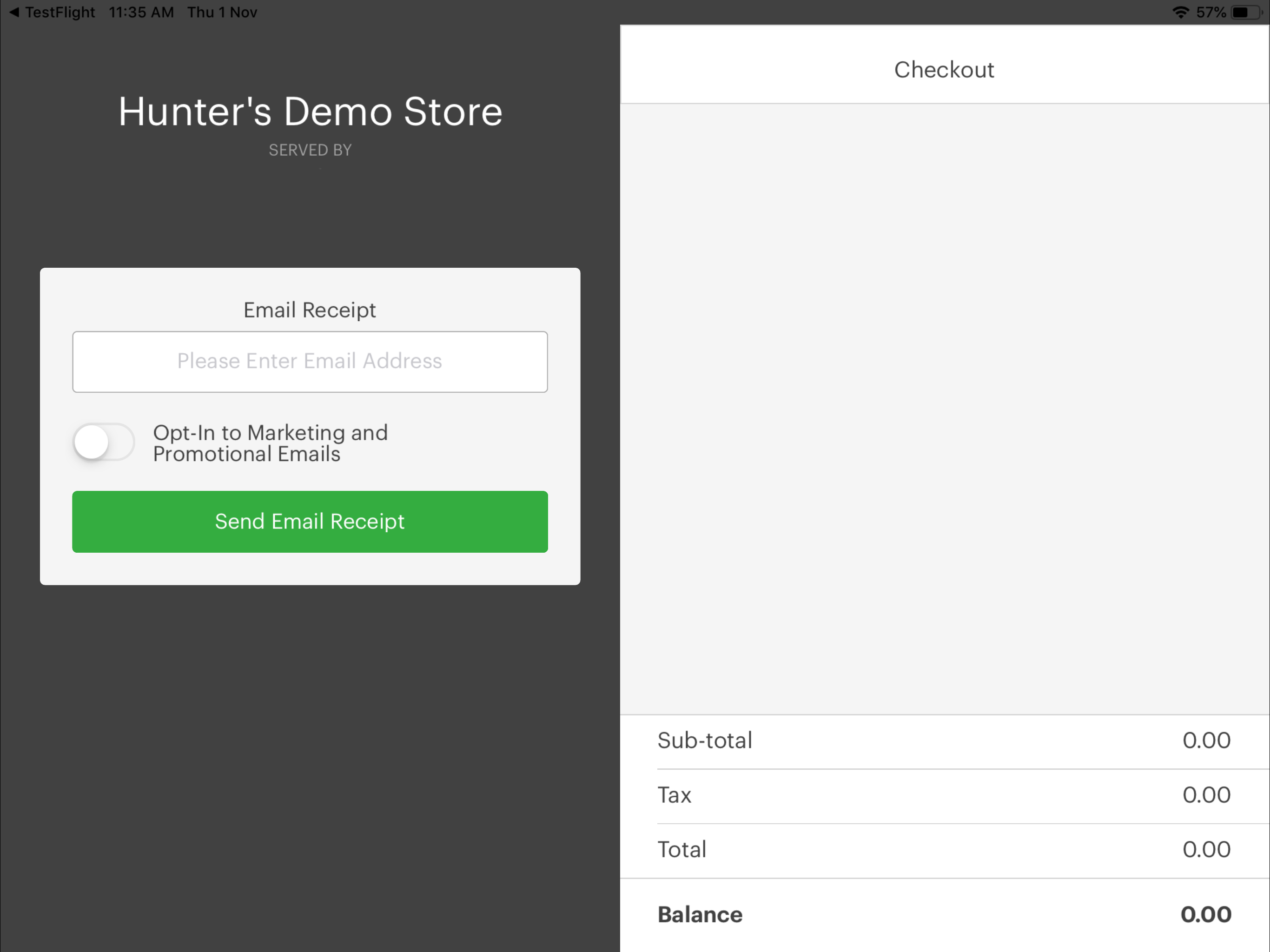Screen dimensions: 1270x952
Task: Return to TestFlight via status bar label
Action: pos(60,12)
